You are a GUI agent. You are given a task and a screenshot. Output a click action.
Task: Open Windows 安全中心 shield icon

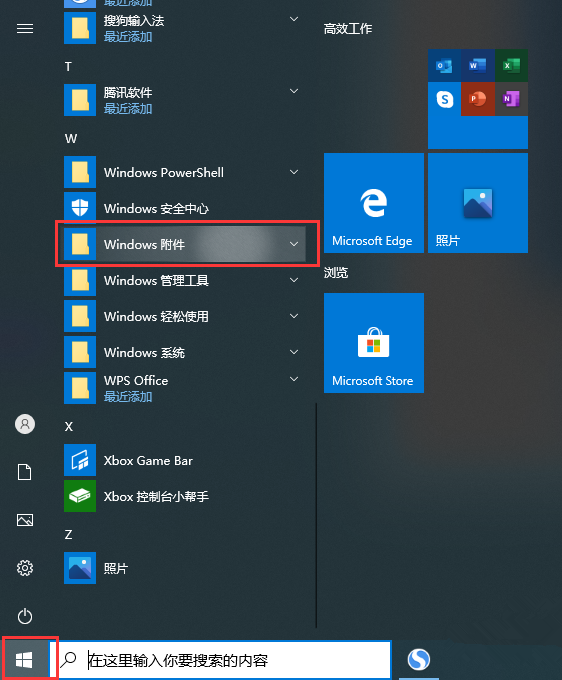click(x=80, y=209)
